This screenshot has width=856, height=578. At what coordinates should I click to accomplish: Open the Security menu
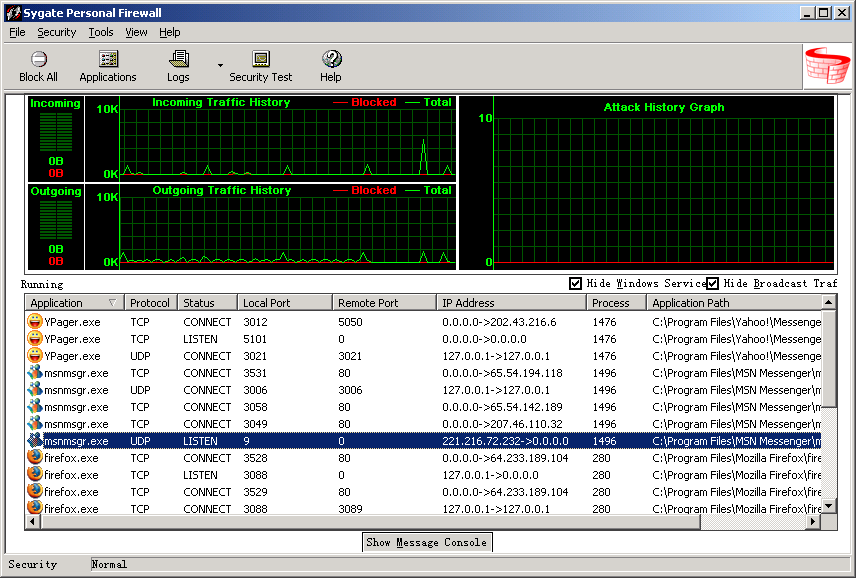tap(57, 32)
